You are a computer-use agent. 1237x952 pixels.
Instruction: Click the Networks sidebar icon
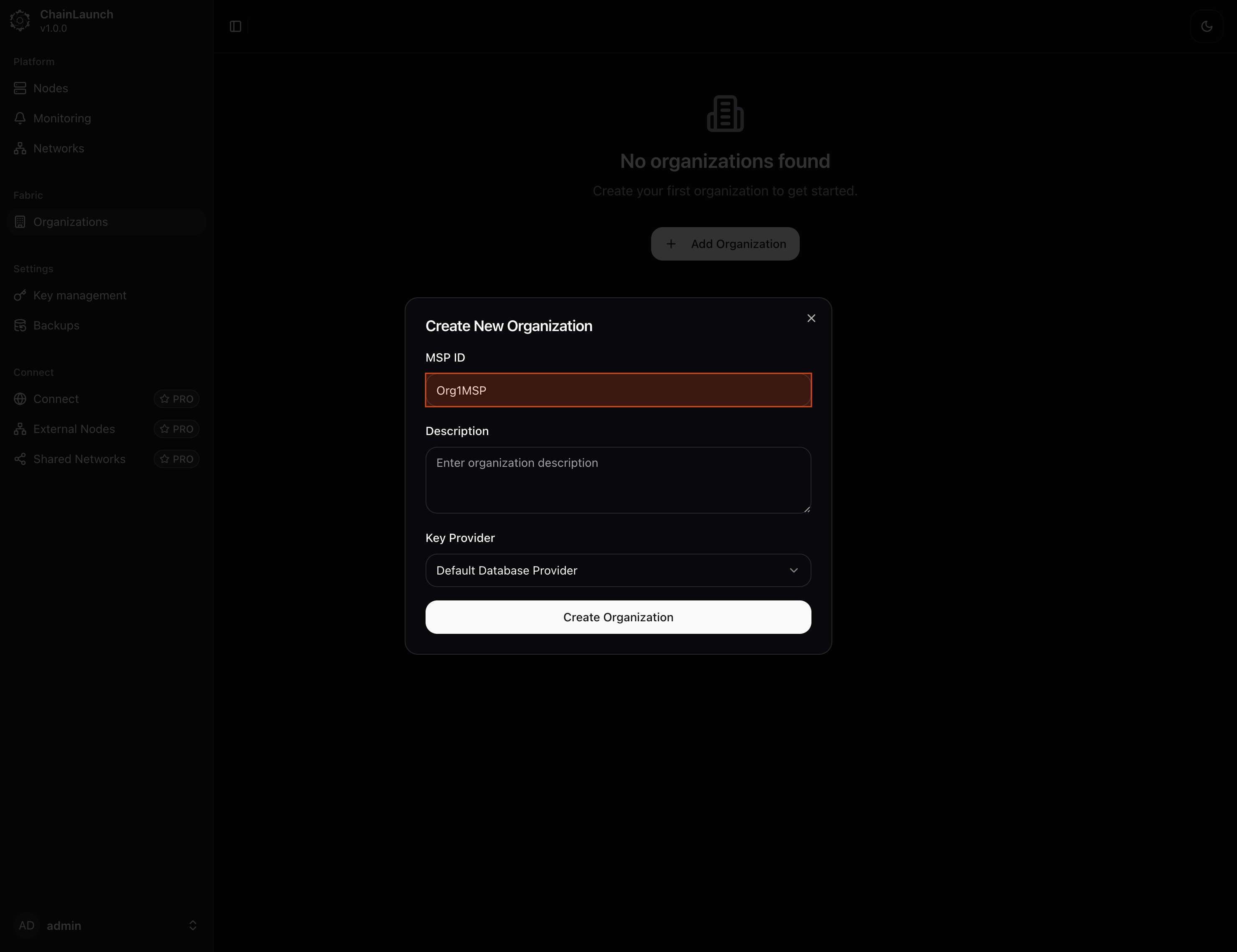tap(20, 148)
